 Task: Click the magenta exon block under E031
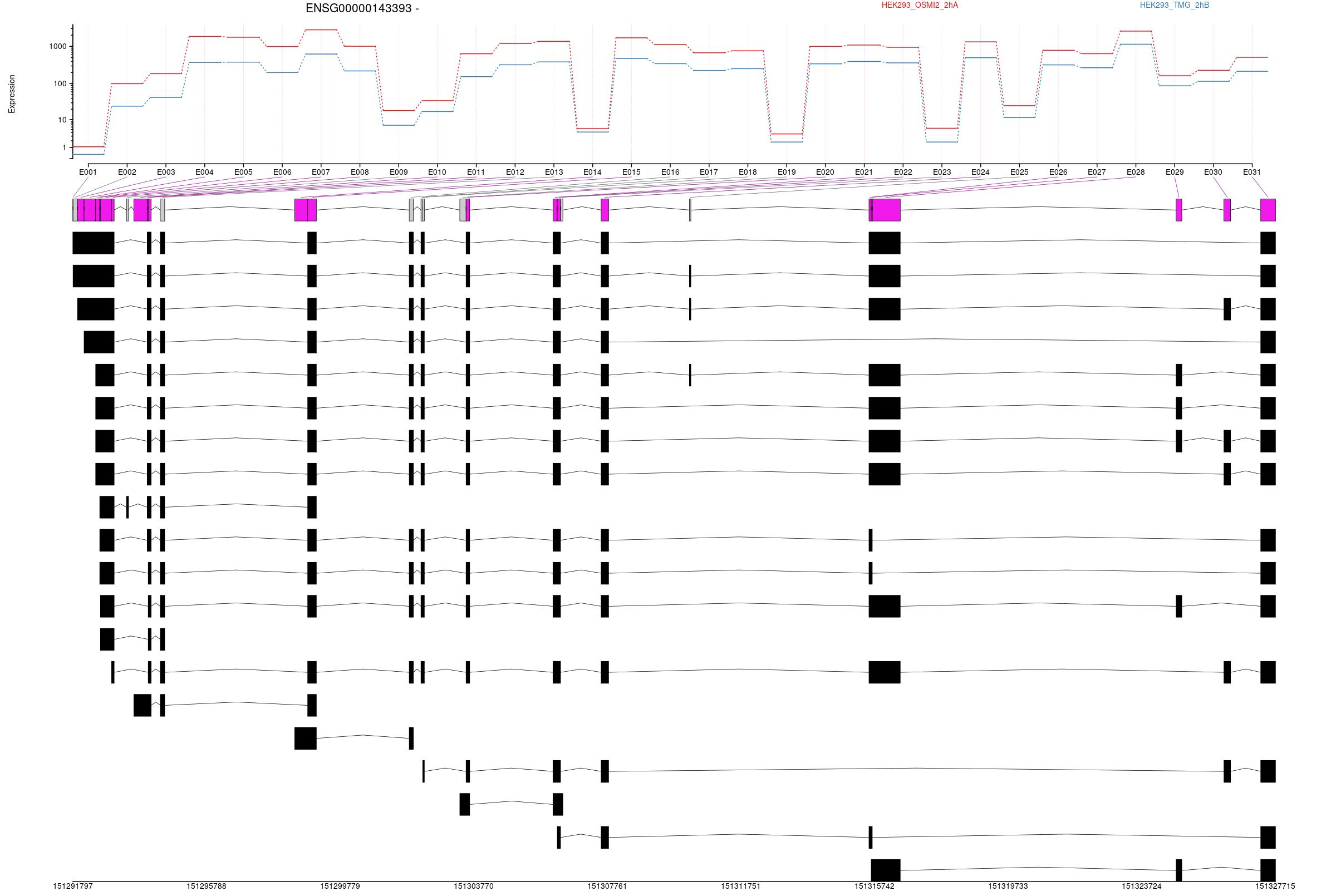[x=1268, y=210]
